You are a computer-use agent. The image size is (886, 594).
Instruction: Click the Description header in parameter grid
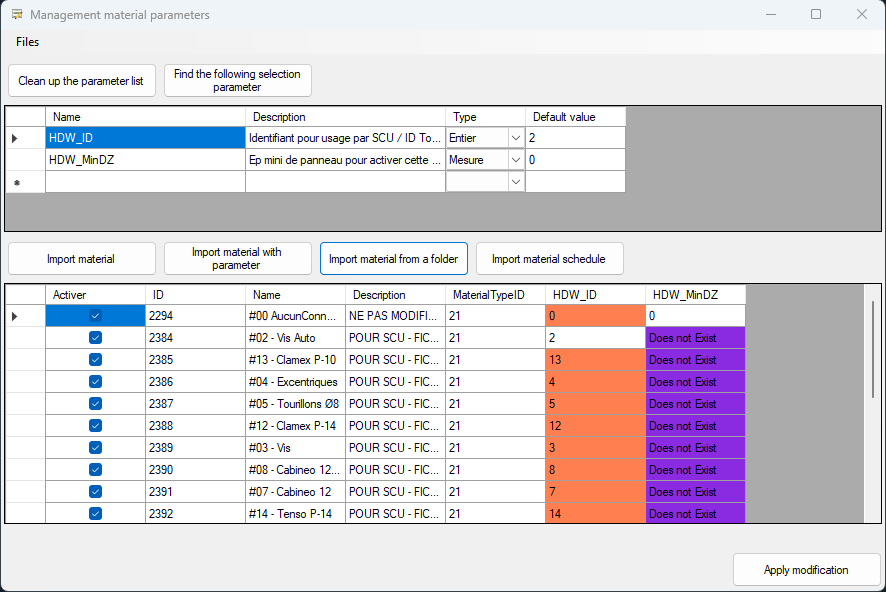pos(345,117)
